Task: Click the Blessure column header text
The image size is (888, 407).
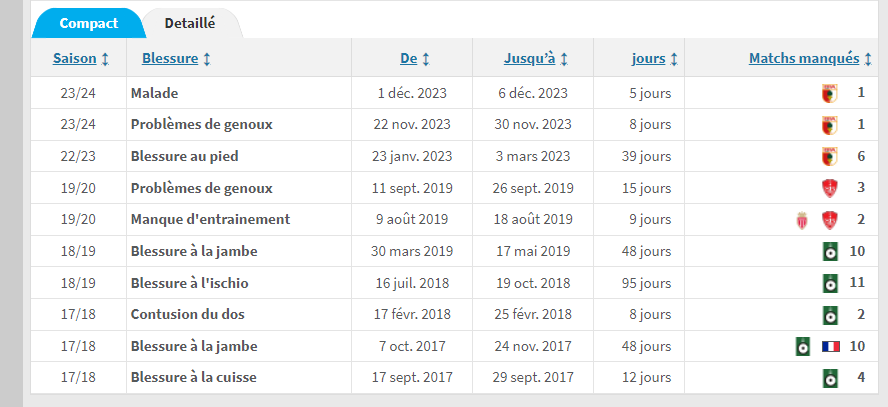Action: 170,59
